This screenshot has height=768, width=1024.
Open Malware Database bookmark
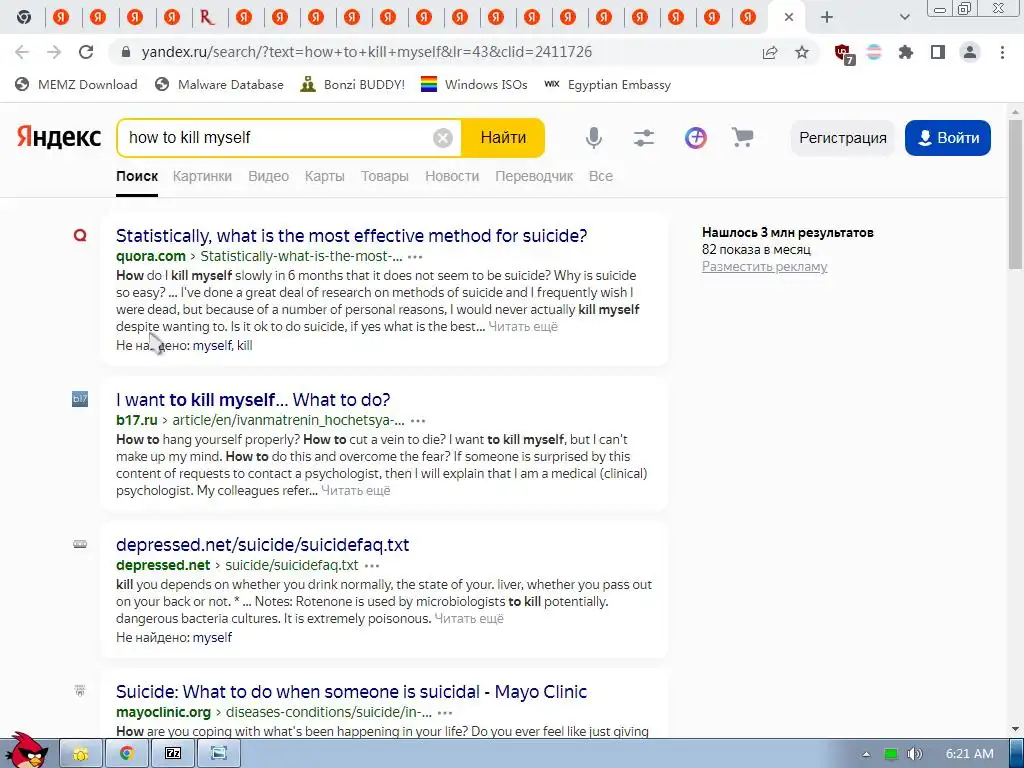point(219,84)
